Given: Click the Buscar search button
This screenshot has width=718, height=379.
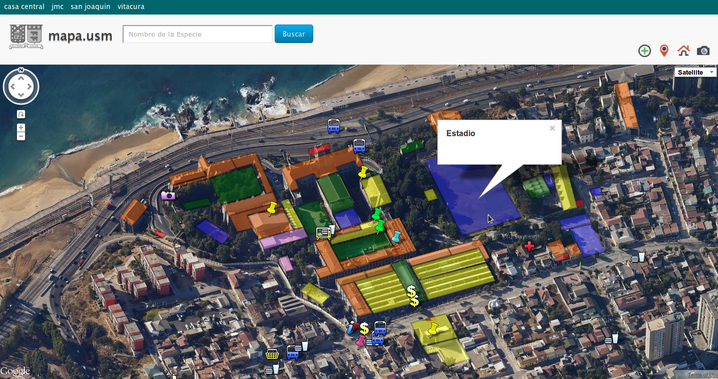Looking at the screenshot, I should click(294, 34).
